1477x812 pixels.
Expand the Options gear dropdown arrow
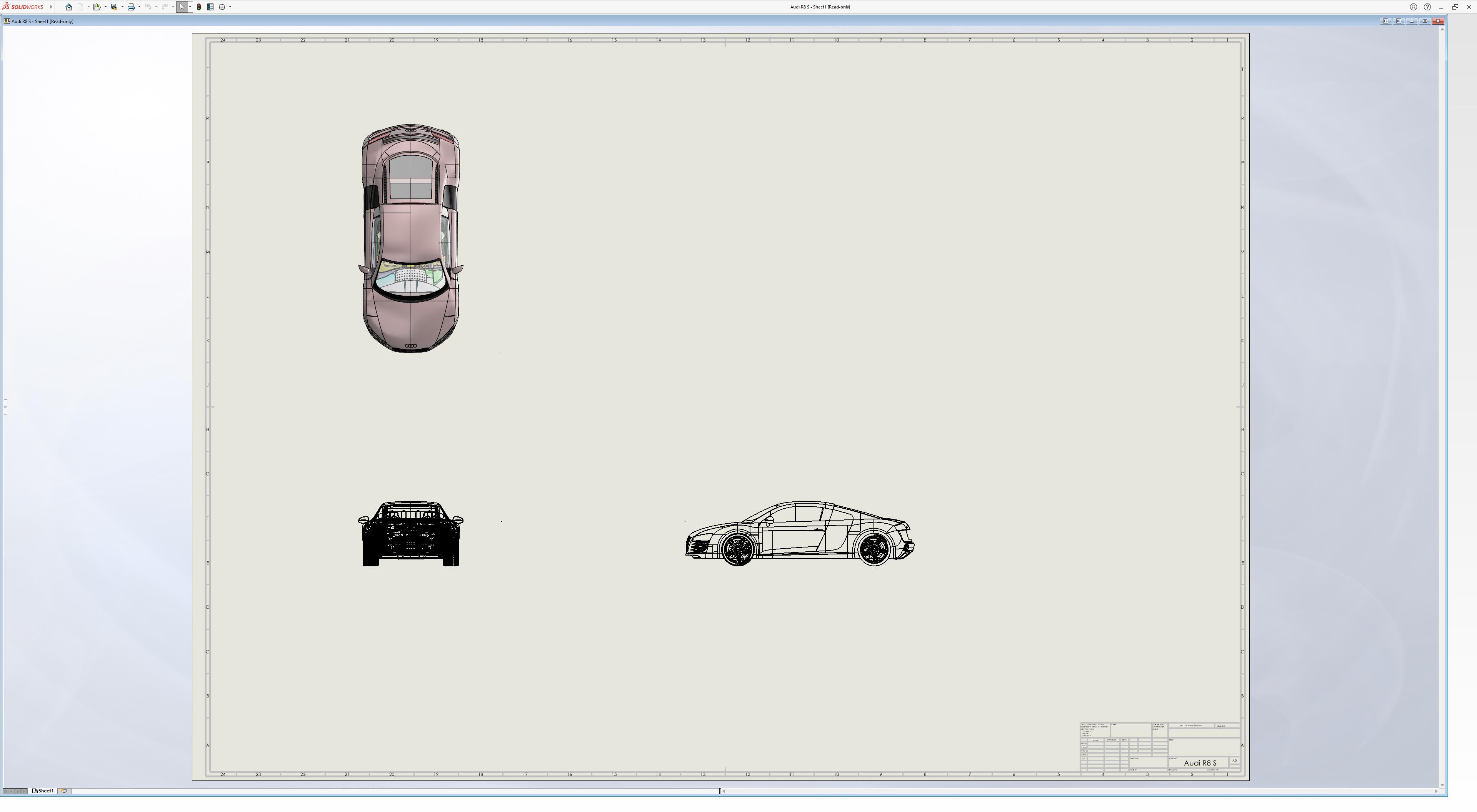(x=230, y=7)
